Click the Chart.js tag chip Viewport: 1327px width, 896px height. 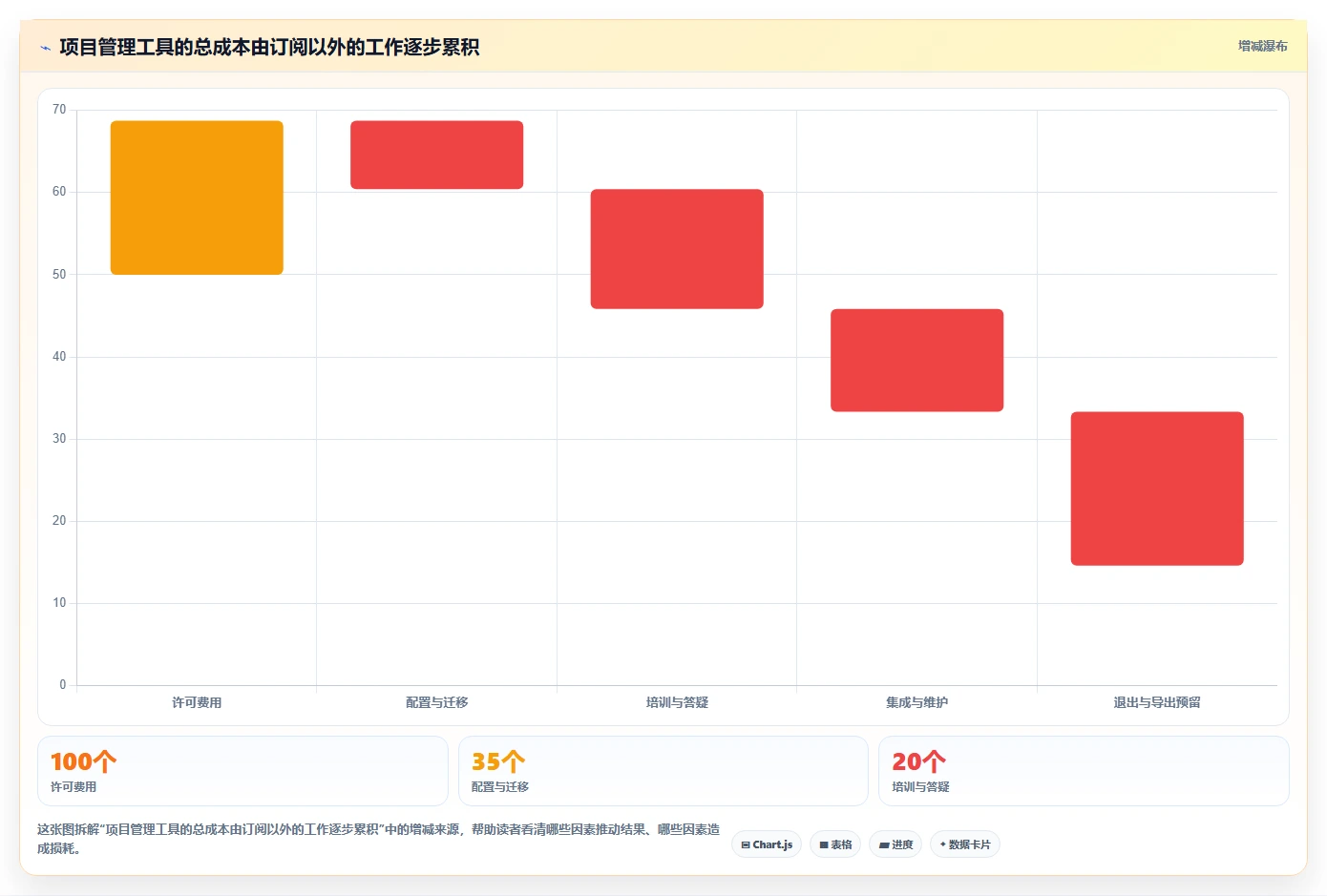pos(767,844)
